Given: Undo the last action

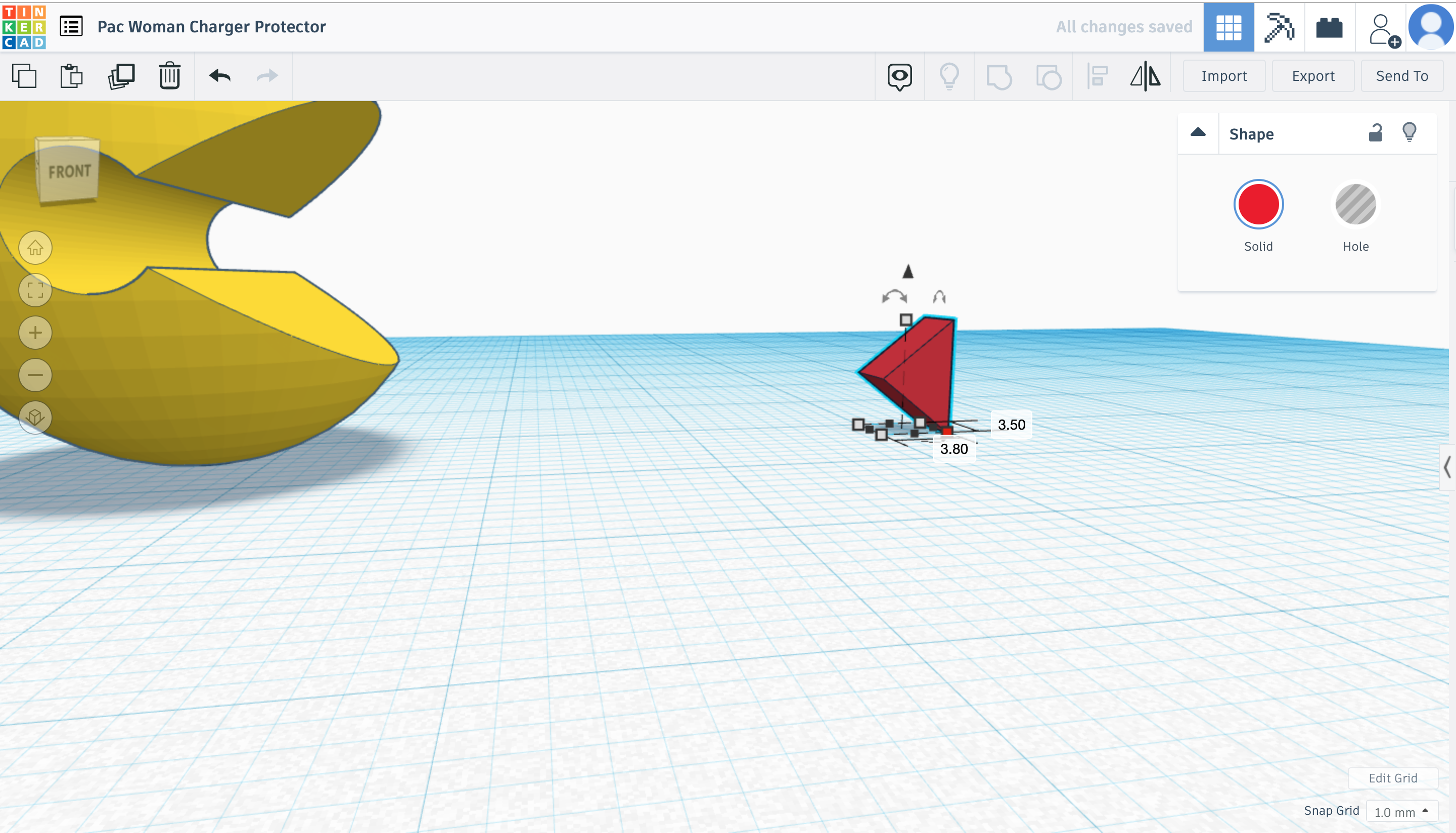Looking at the screenshot, I should (219, 75).
